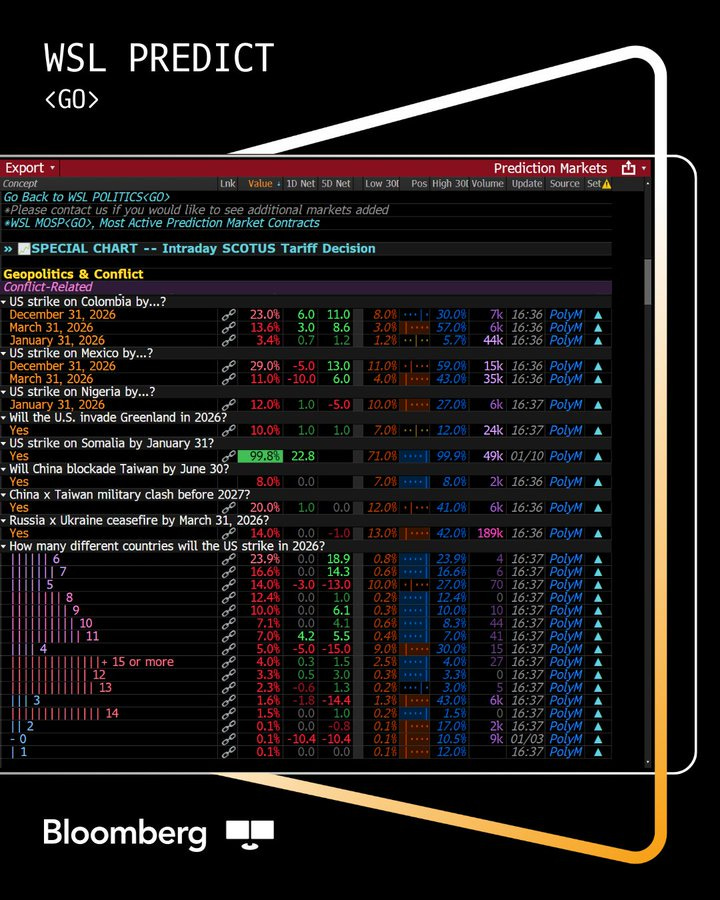Click PolyM source for Colombia January 31, 2026
Viewport: 720px width, 900px height.
coord(566,340)
